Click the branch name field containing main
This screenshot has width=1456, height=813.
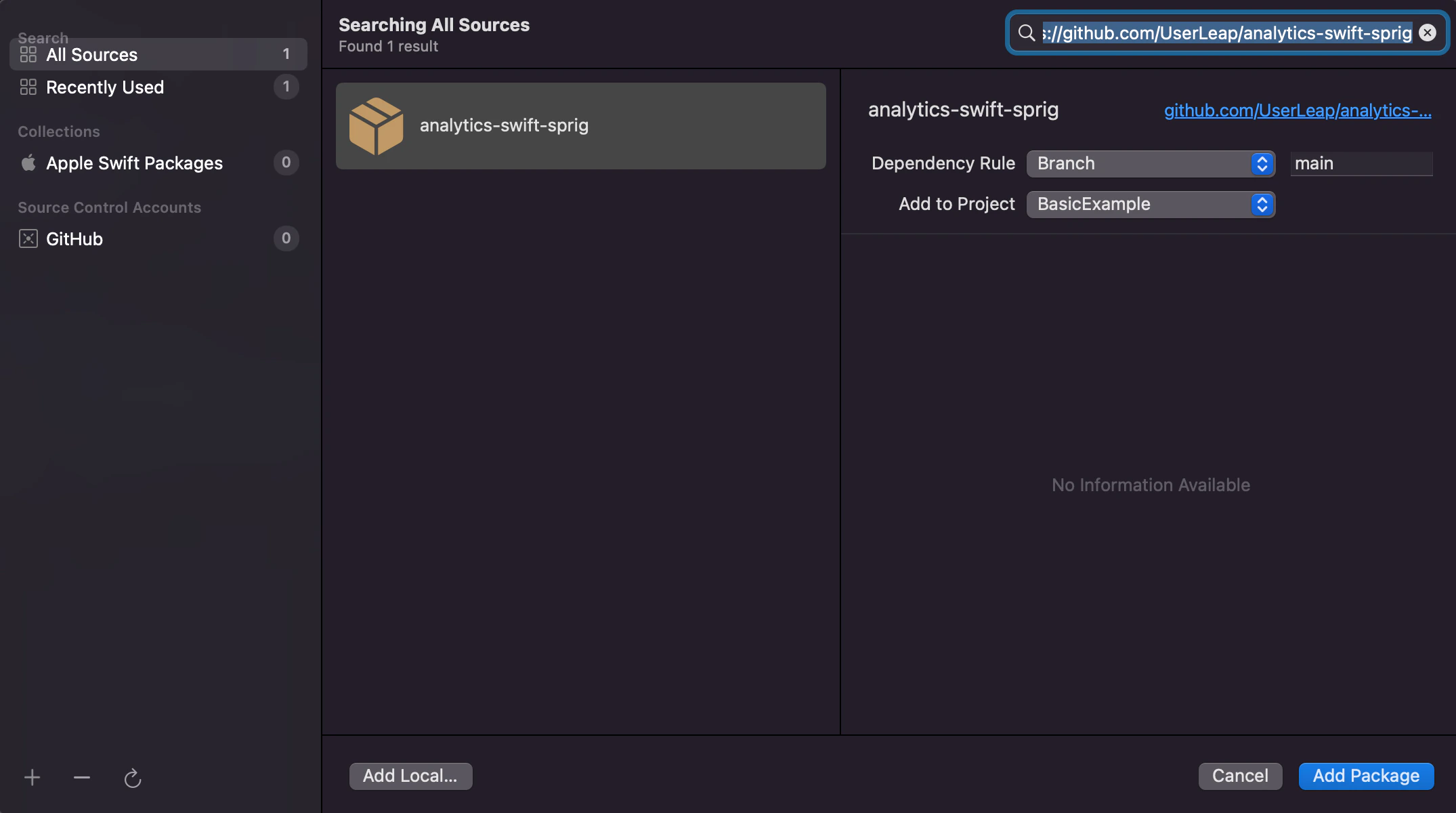click(x=1361, y=164)
